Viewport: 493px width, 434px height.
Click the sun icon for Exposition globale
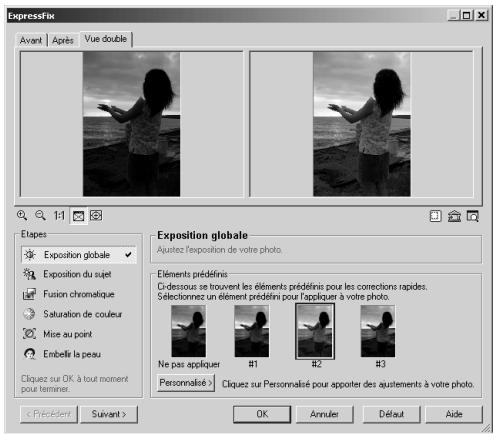click(x=30, y=255)
